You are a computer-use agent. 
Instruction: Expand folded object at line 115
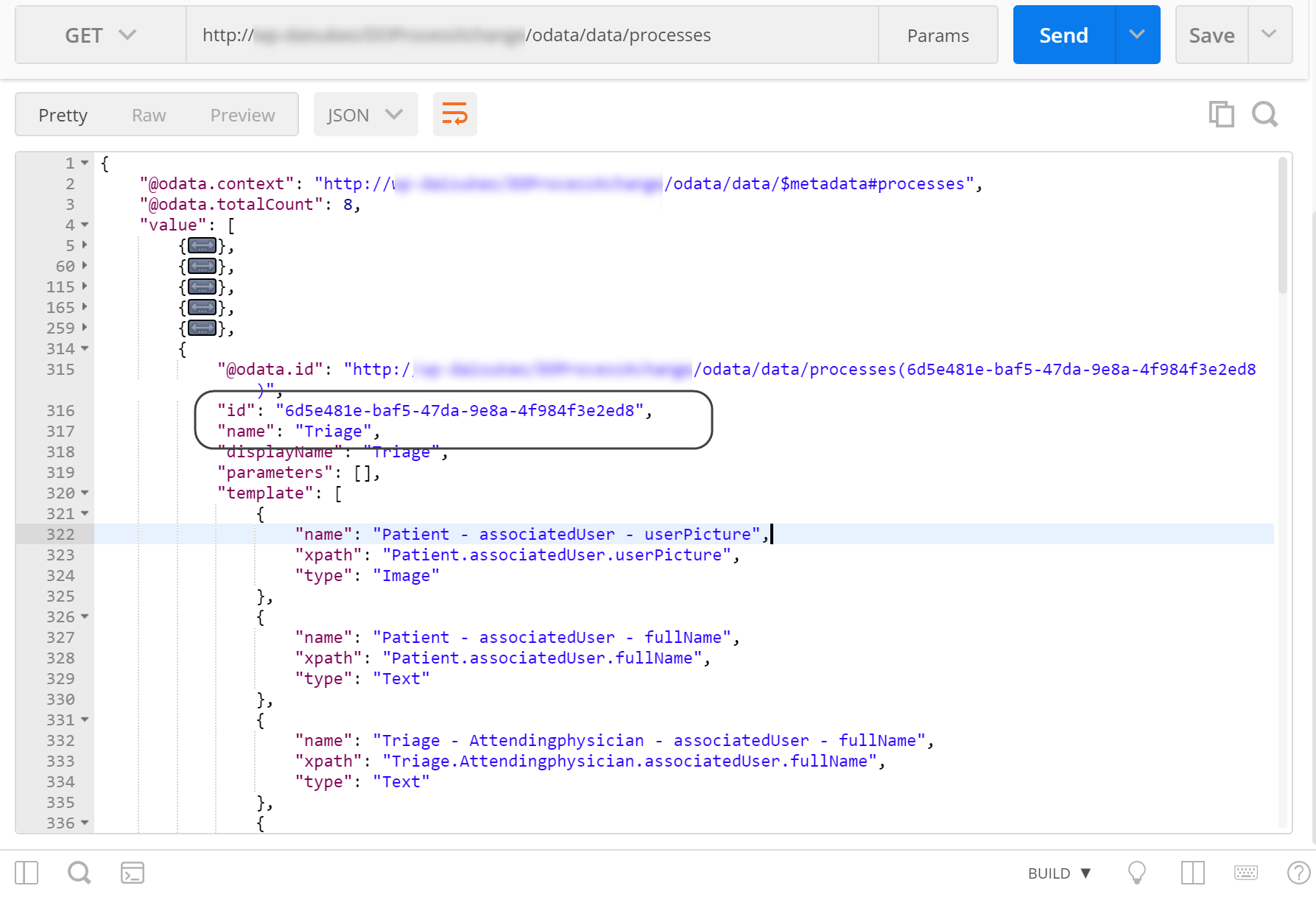[85, 286]
